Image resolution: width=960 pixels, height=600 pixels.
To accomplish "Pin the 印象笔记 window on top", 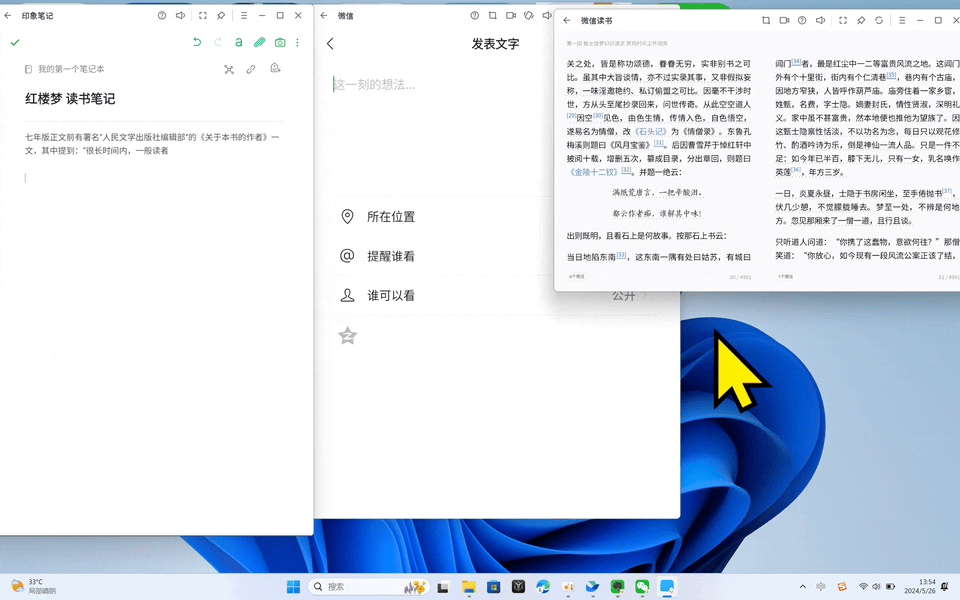I will pos(221,15).
